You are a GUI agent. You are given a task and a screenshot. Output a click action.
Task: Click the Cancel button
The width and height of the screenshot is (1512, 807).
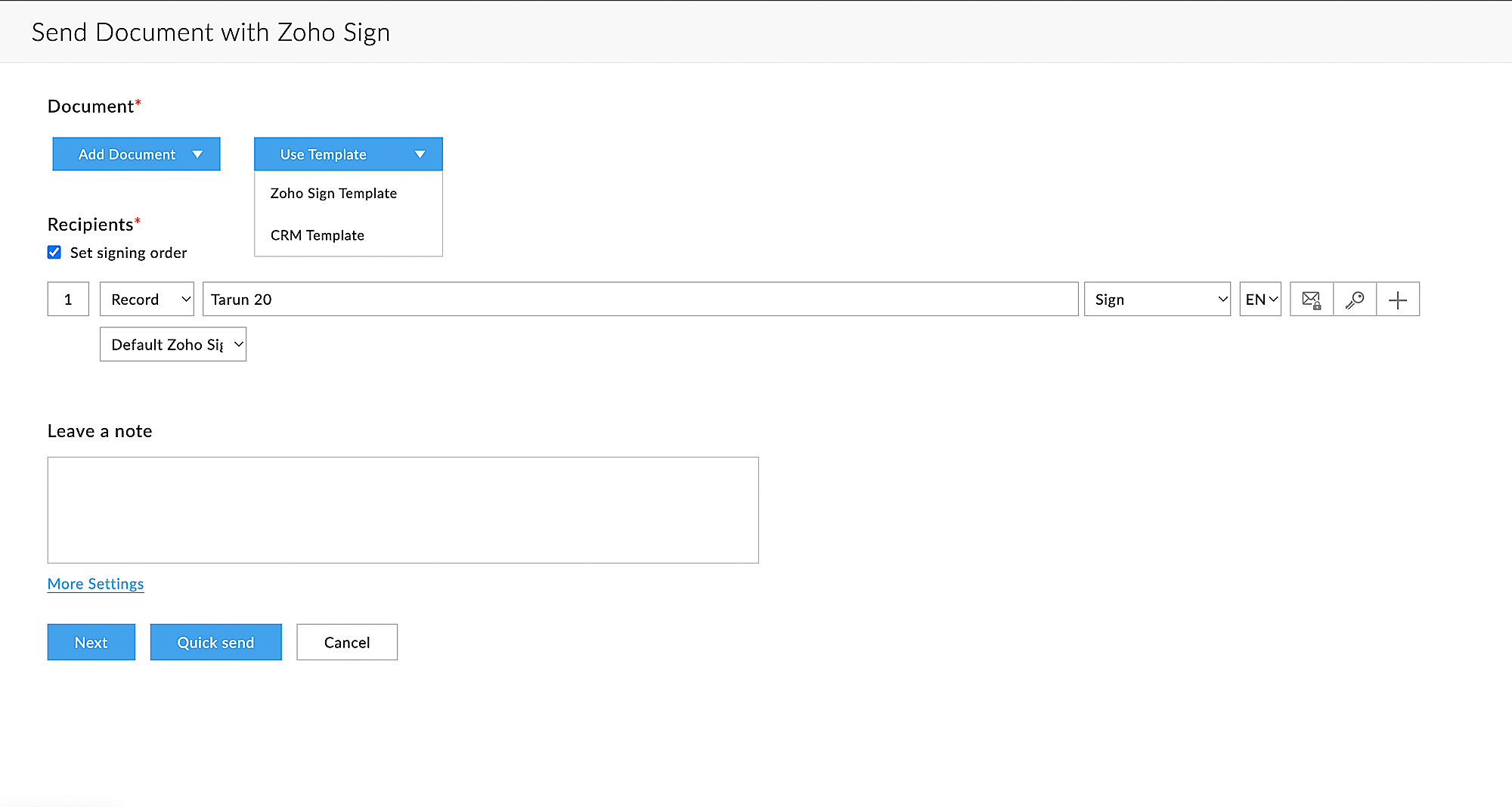(347, 642)
